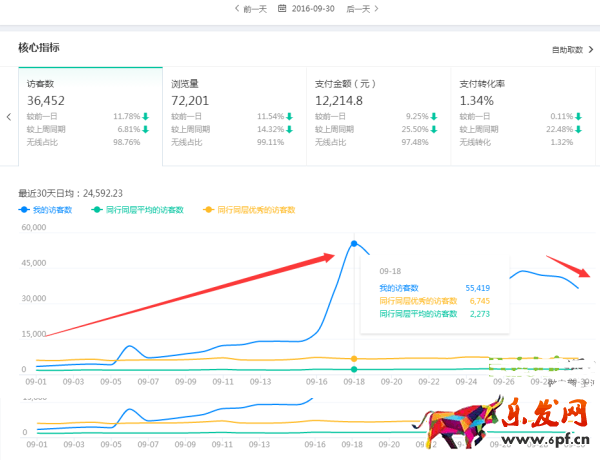Go to previous day with 前一天
Viewport: 600px width, 460px height.
[251, 8]
